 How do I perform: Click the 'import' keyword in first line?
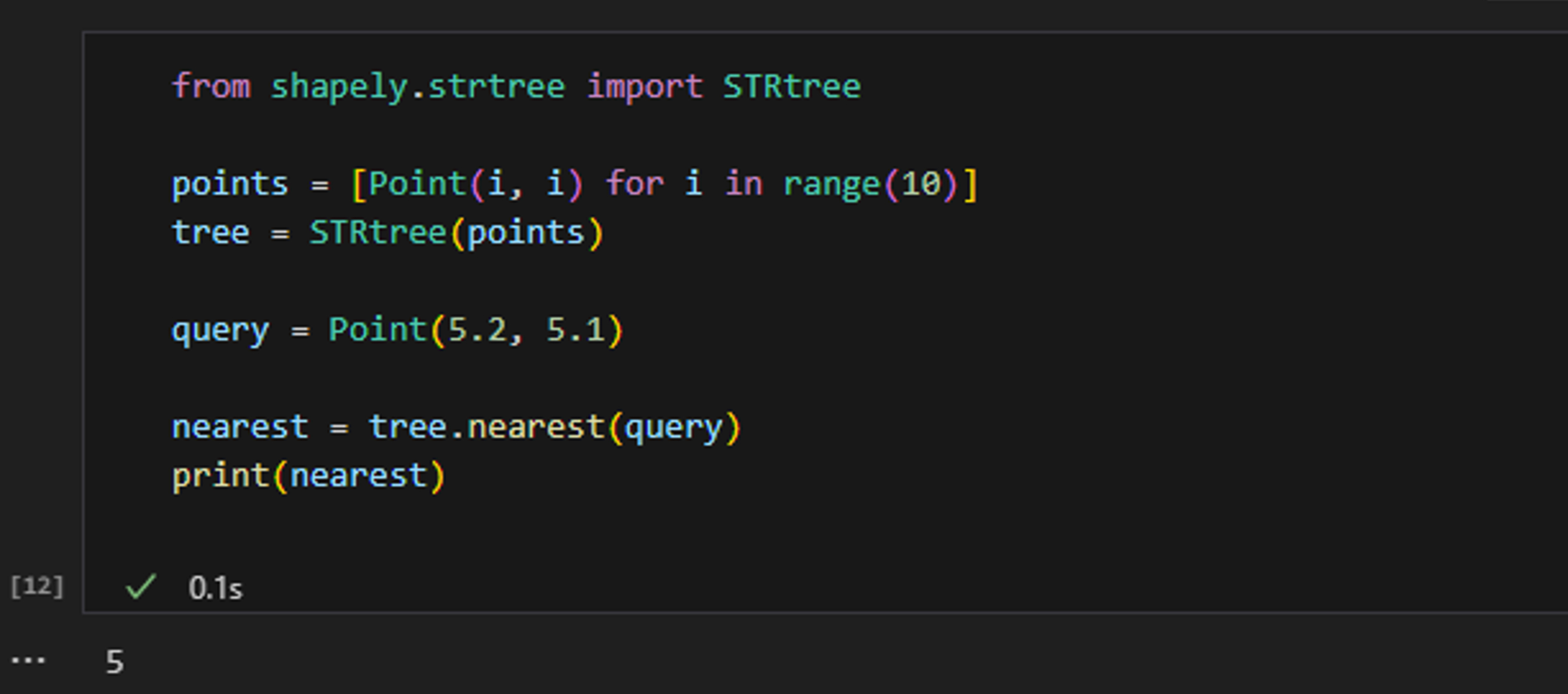tap(644, 87)
